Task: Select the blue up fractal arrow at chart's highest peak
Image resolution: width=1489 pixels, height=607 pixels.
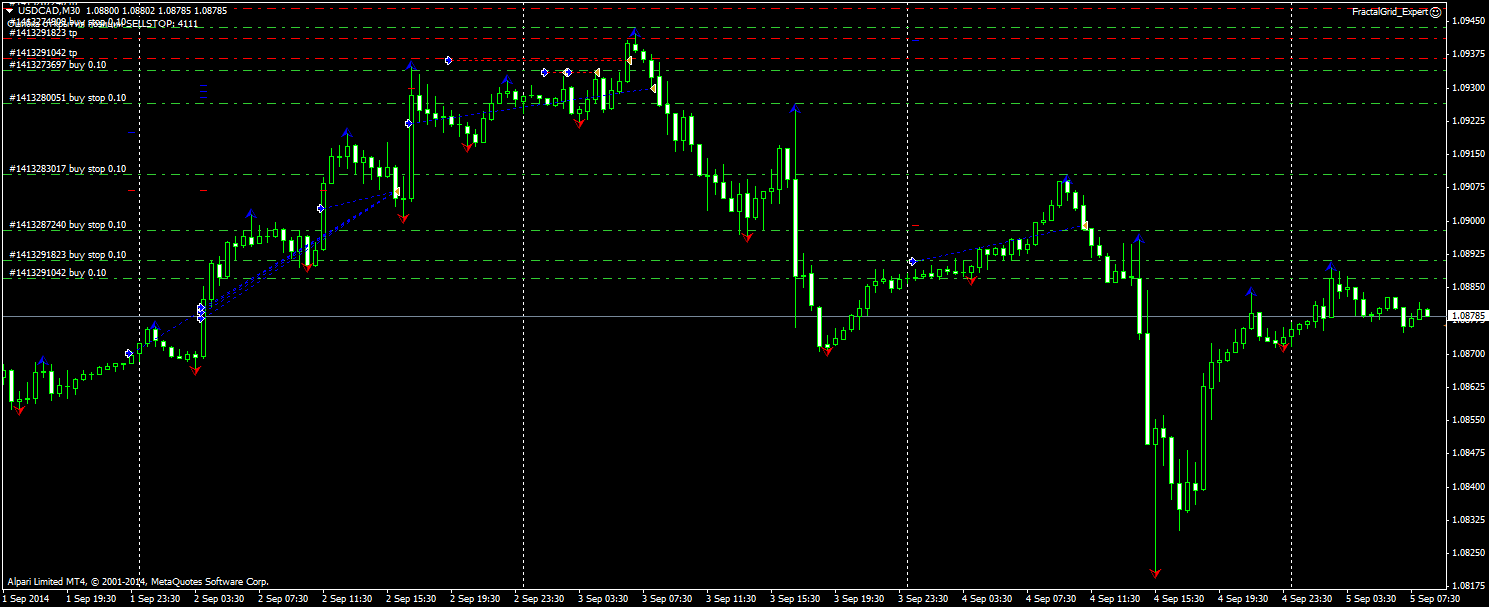Action: [x=633, y=34]
